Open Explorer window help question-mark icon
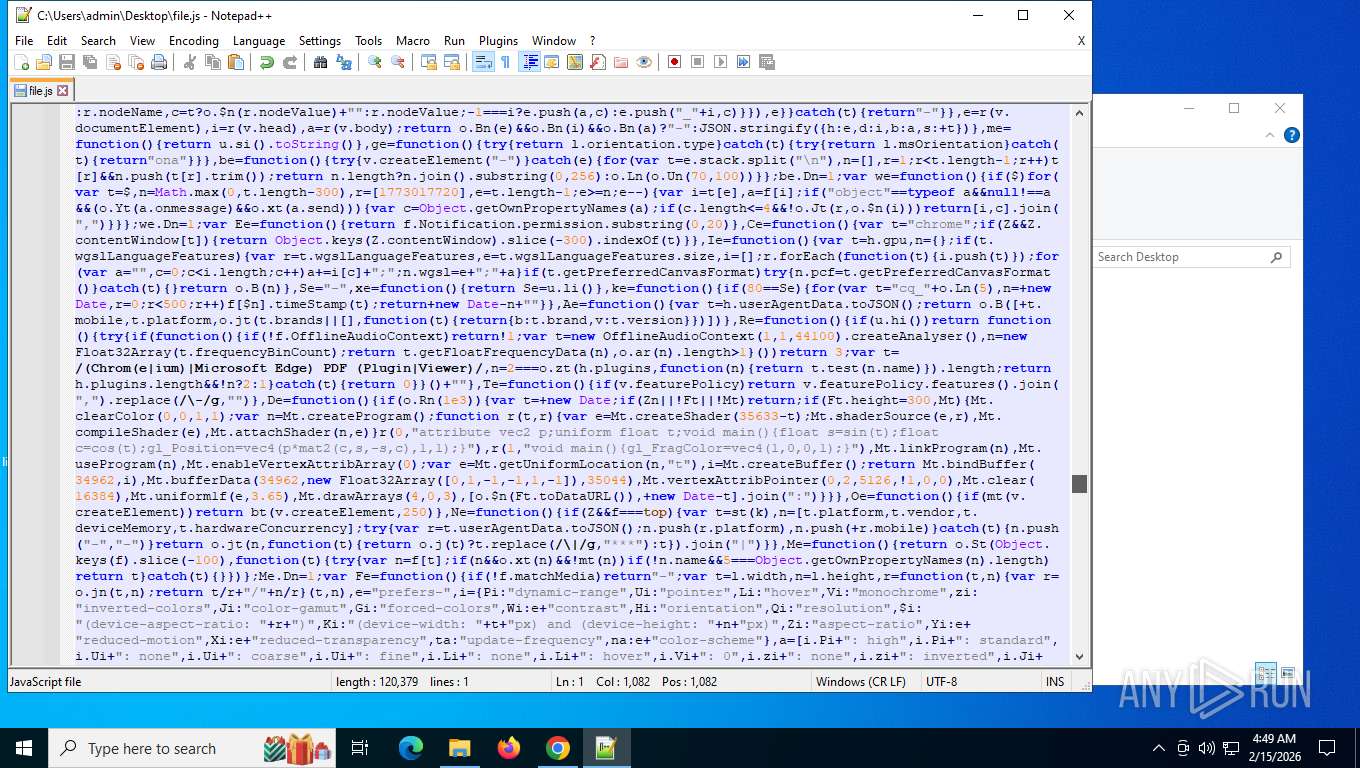Screen dimensions: 1360x768 (x=1291, y=135)
